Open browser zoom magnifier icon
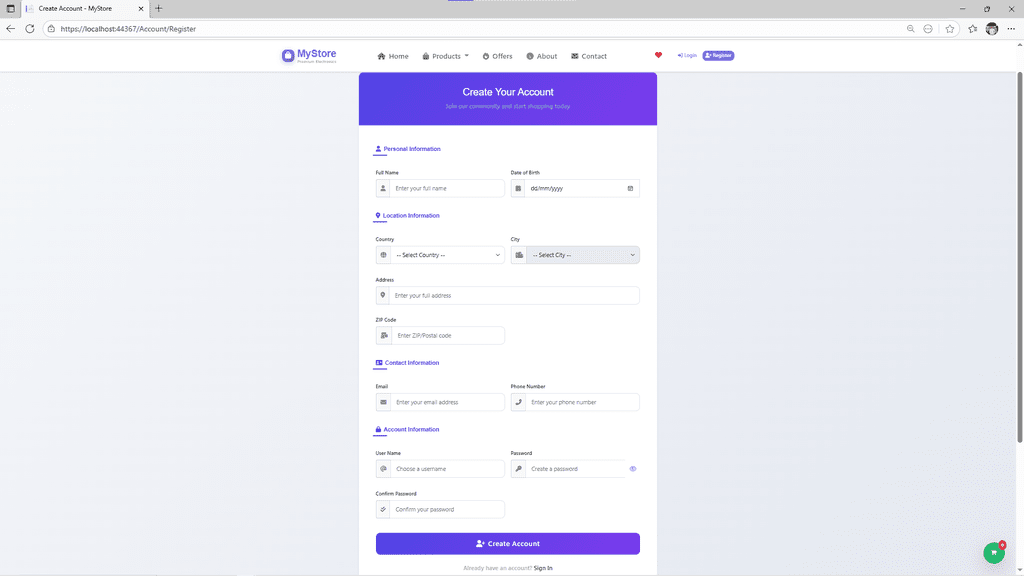1024x576 pixels. tap(910, 29)
